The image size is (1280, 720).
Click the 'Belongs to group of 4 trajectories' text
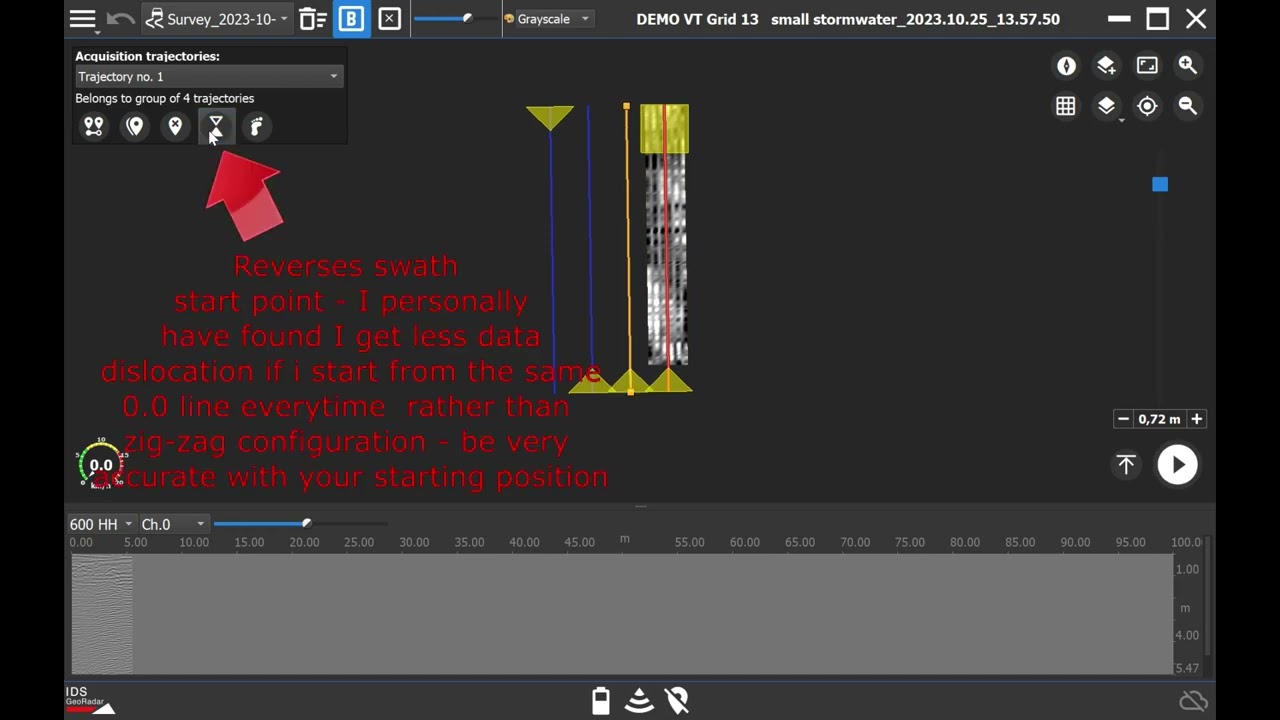[x=165, y=98]
